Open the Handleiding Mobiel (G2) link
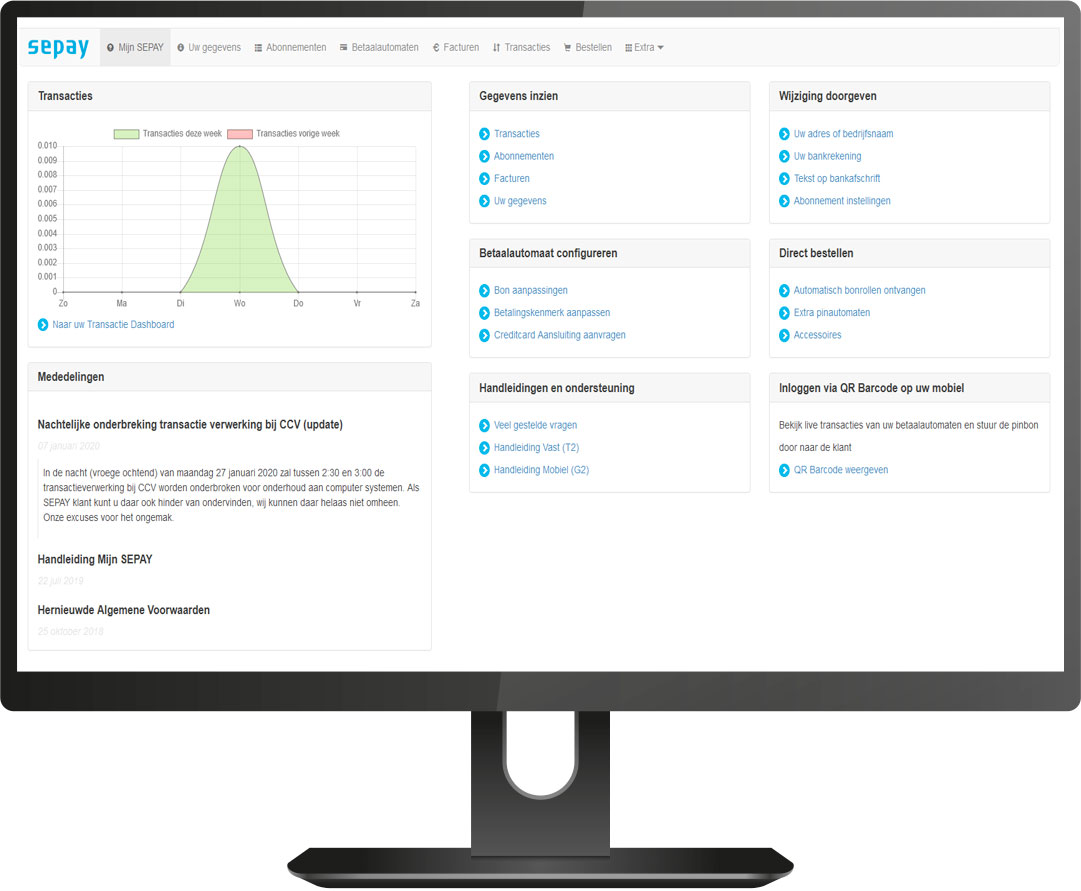The width and height of the screenshot is (1081, 891). click(541, 470)
